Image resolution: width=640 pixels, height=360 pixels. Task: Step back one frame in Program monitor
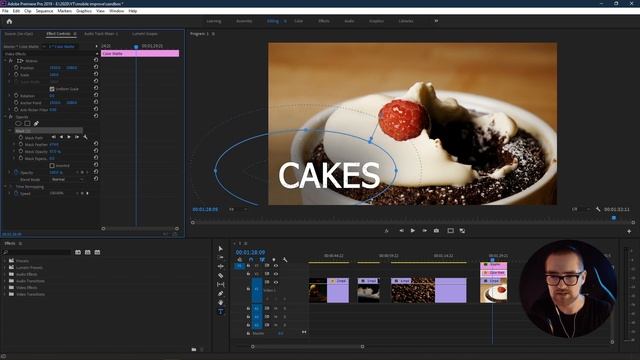pos(401,231)
